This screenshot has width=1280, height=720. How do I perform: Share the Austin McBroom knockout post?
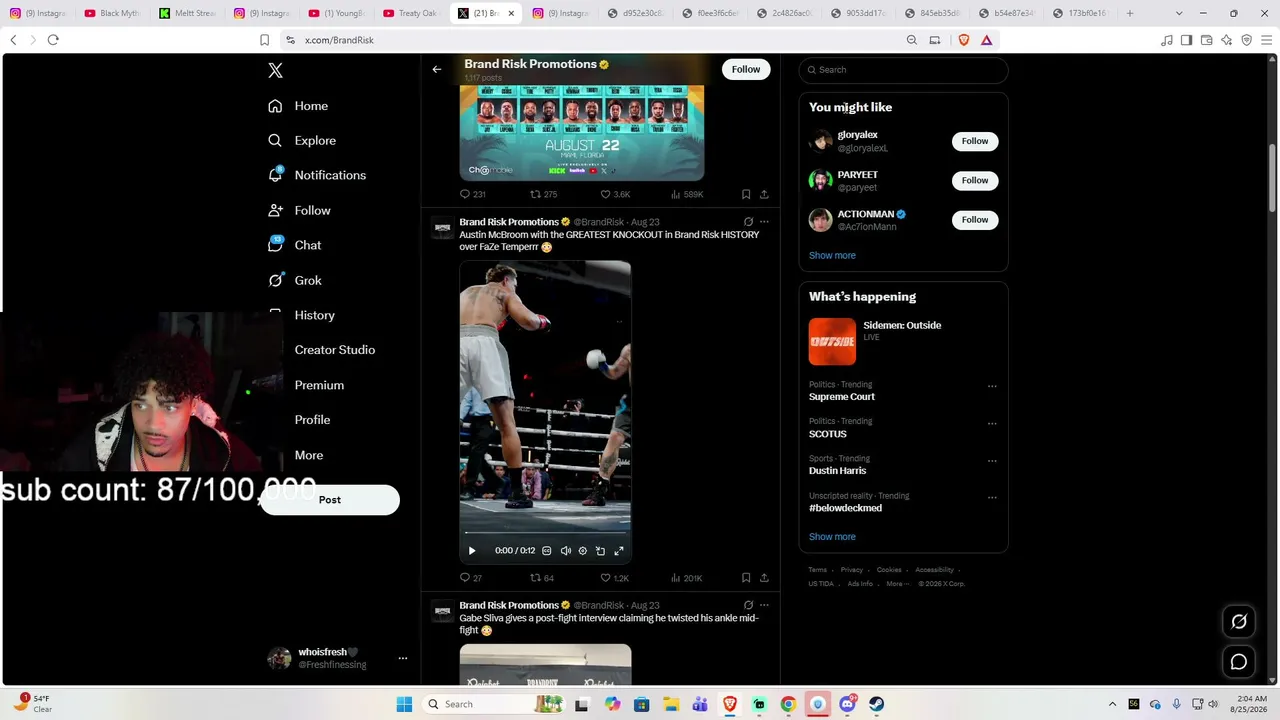click(764, 578)
